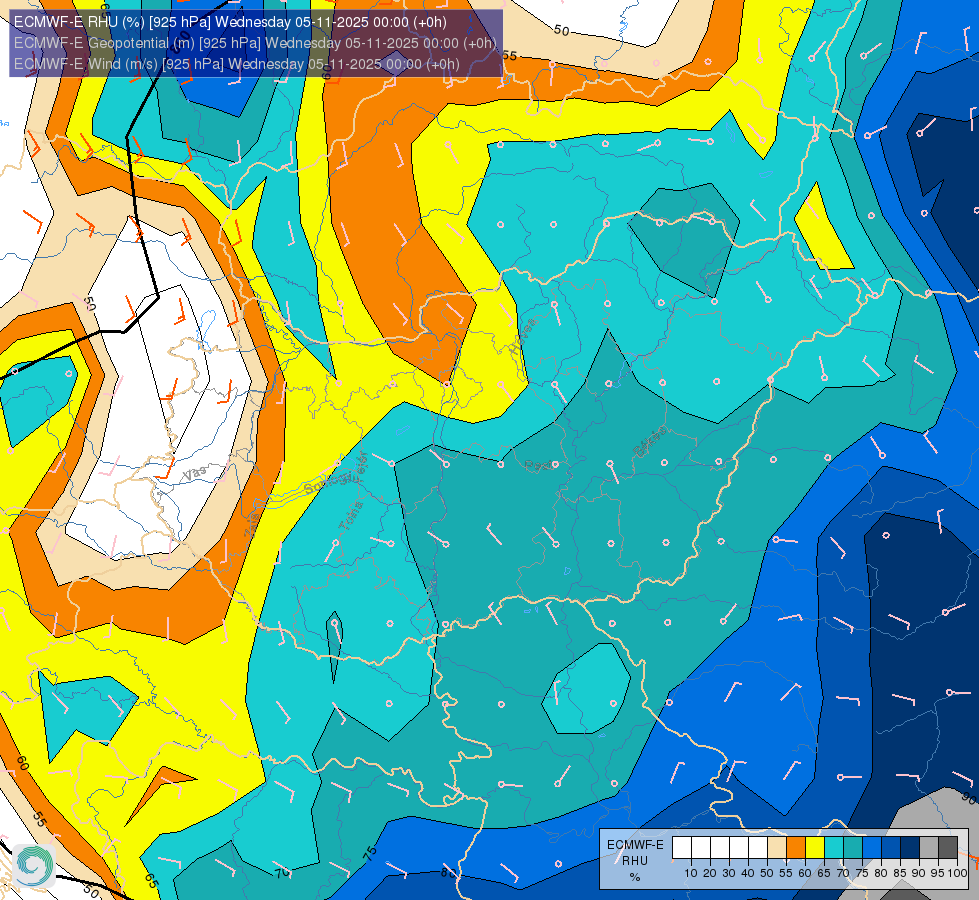Click the Tolna county label on the map
Screen dimensions: 979x900
pos(350,516)
